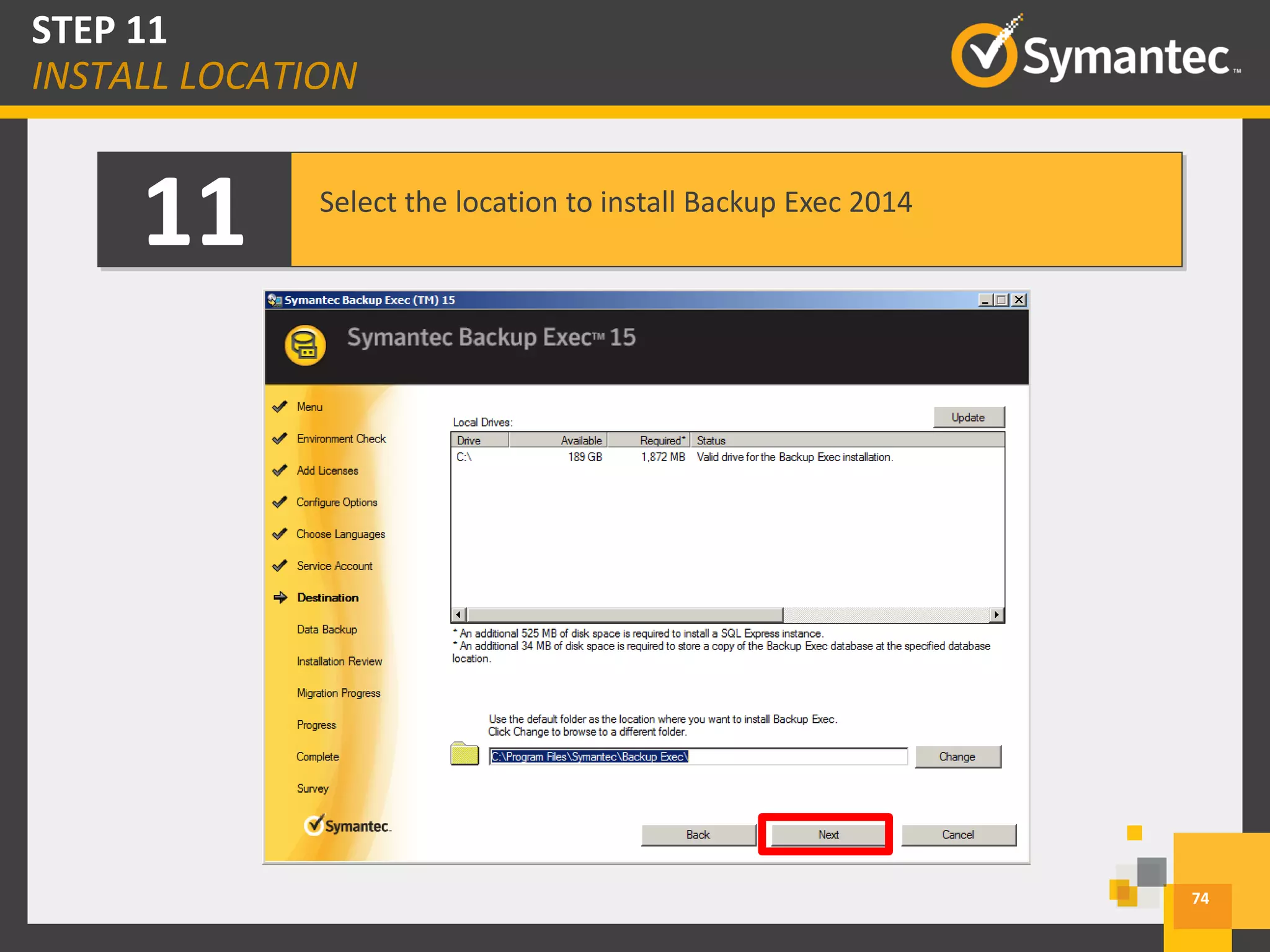The height and width of the screenshot is (952, 1270).
Task: Select the Progress step in sidebar
Action: (x=316, y=725)
